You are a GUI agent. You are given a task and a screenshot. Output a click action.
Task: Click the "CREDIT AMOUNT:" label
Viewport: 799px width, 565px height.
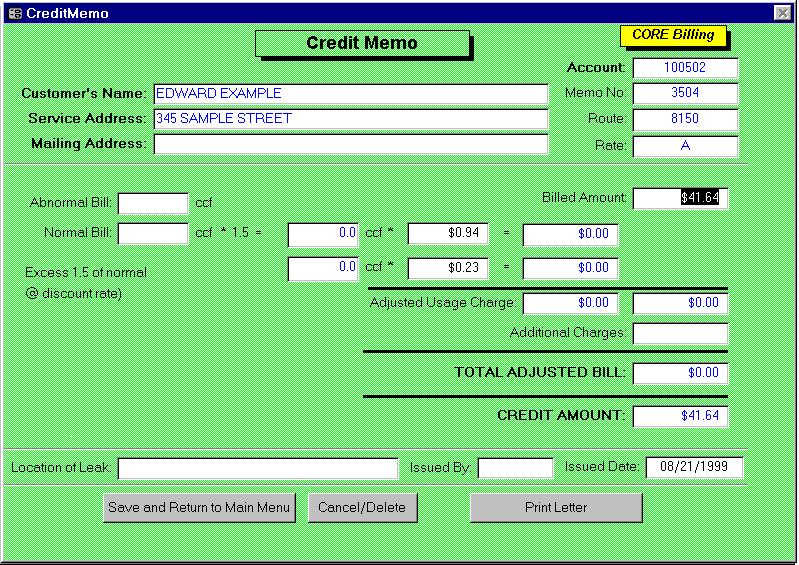click(561, 415)
